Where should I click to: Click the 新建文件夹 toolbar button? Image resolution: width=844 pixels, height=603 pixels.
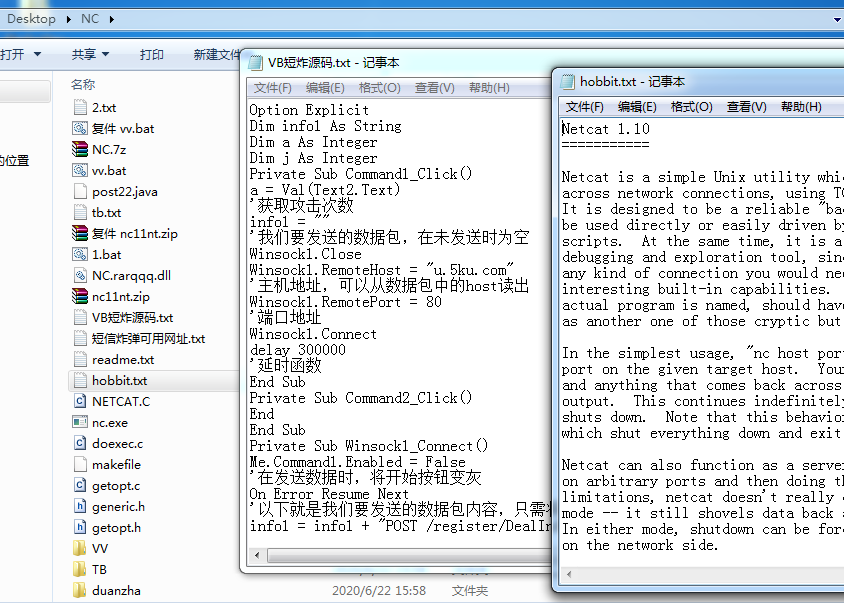tap(216, 54)
